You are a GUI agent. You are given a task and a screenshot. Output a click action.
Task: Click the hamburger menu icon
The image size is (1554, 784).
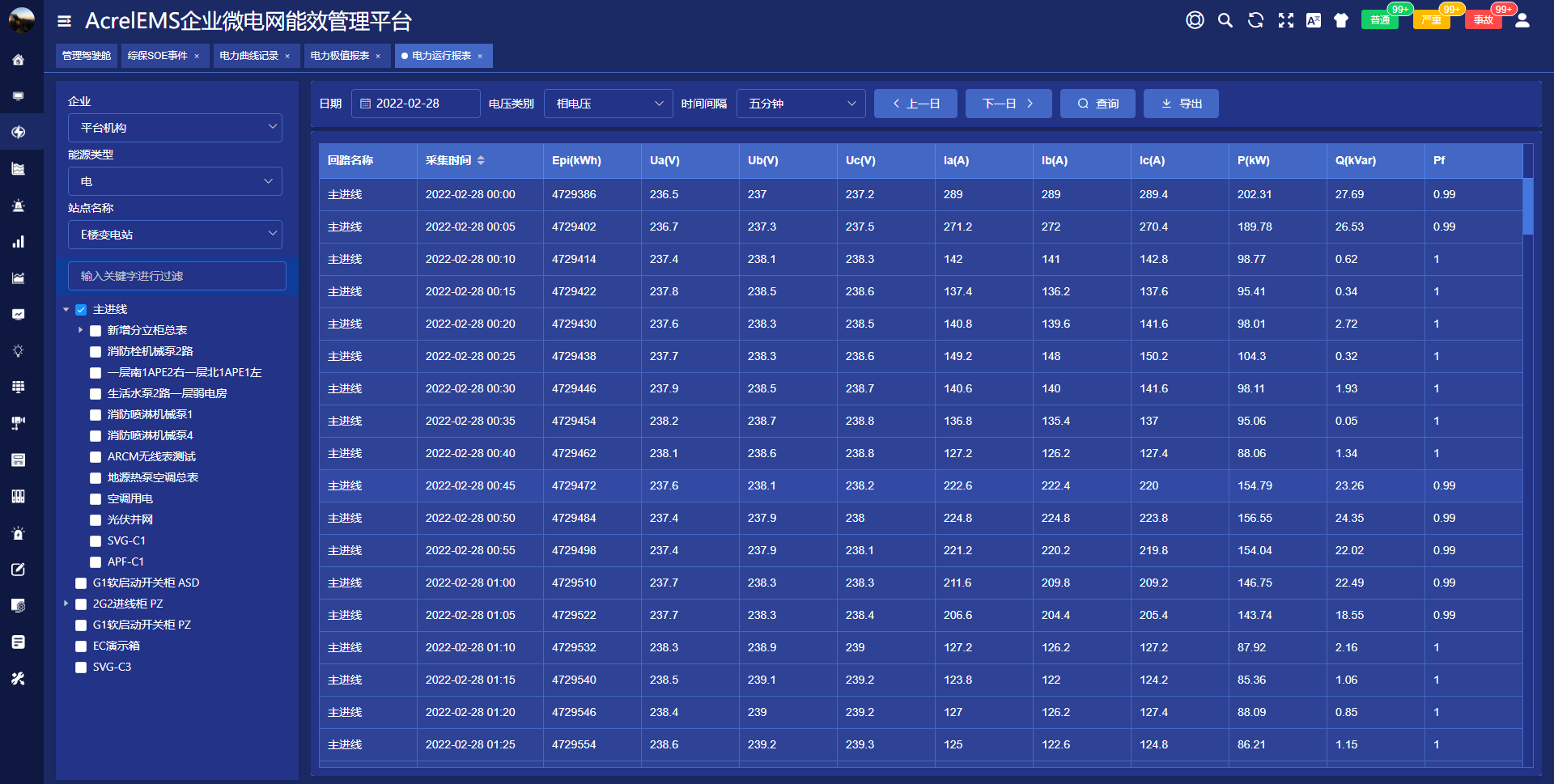click(65, 21)
